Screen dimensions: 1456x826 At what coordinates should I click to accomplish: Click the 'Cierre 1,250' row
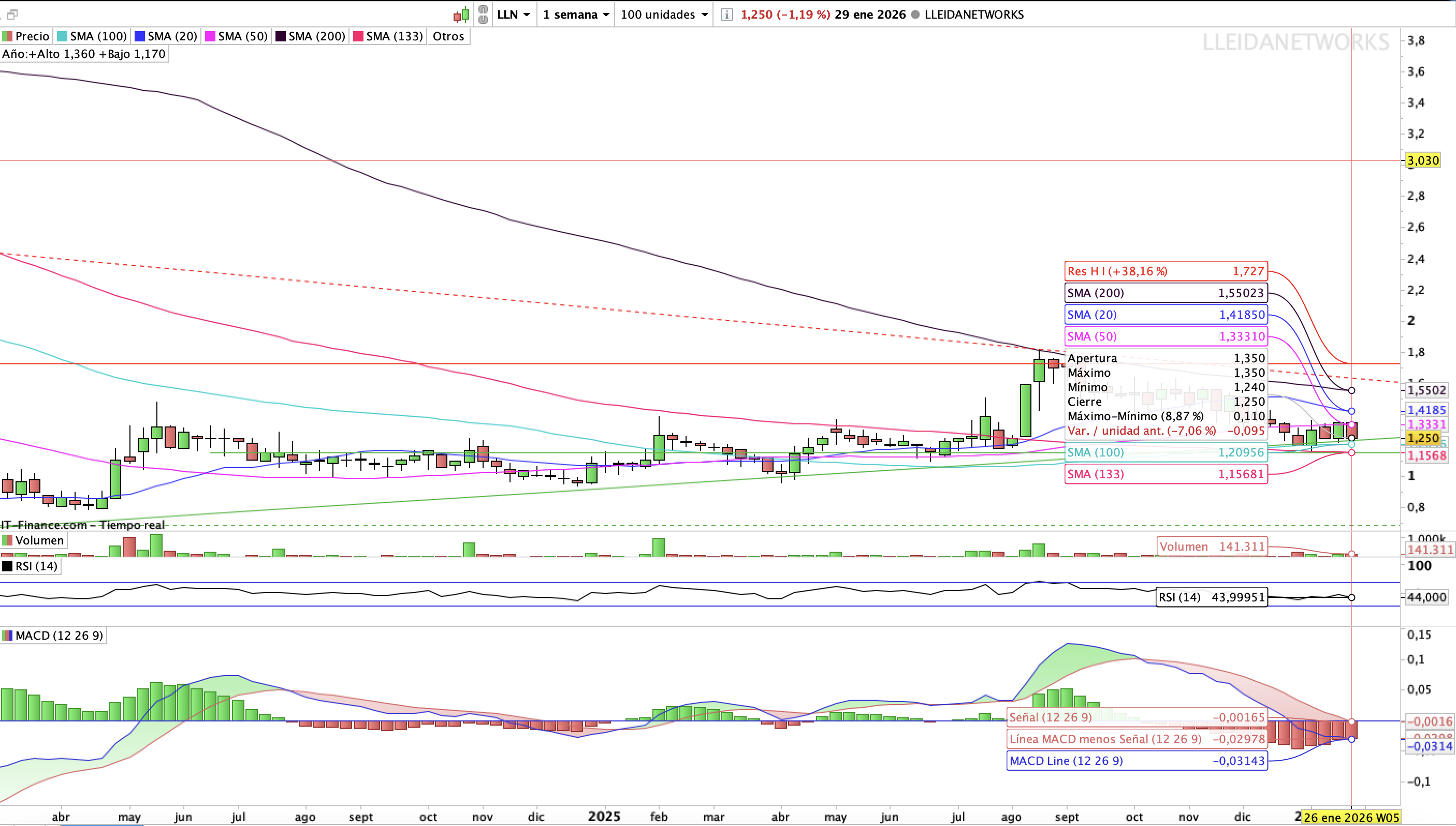coord(1166,402)
